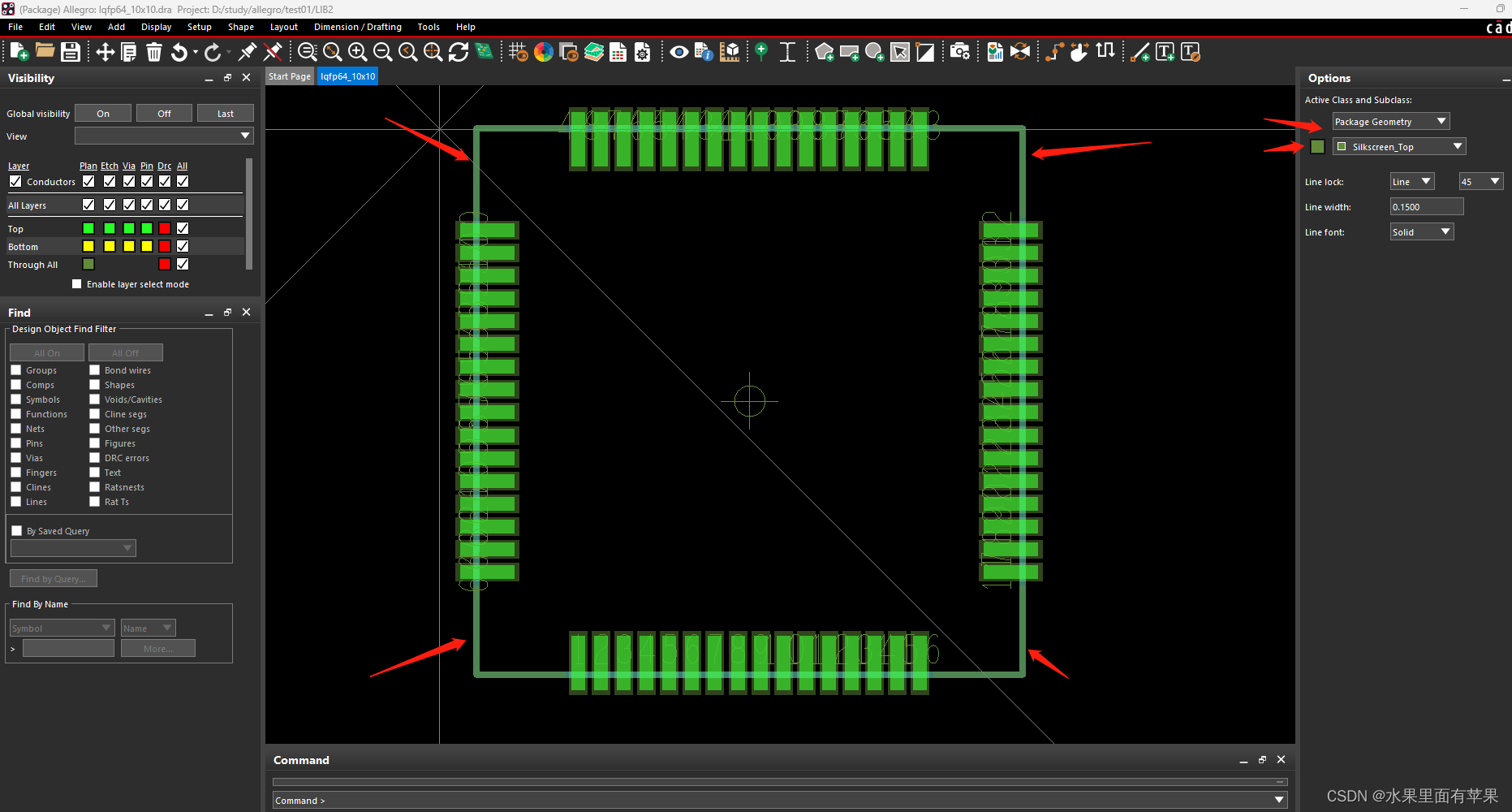Open the Shape menu
The image size is (1512, 812).
click(x=240, y=27)
